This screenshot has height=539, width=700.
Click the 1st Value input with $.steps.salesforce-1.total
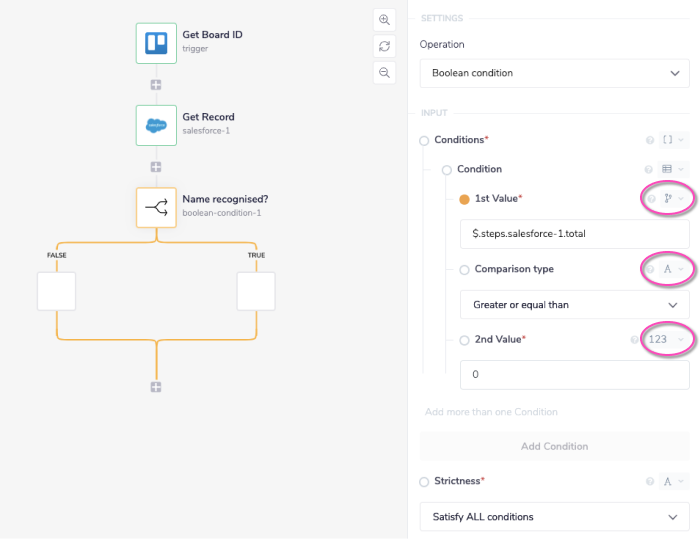574,233
